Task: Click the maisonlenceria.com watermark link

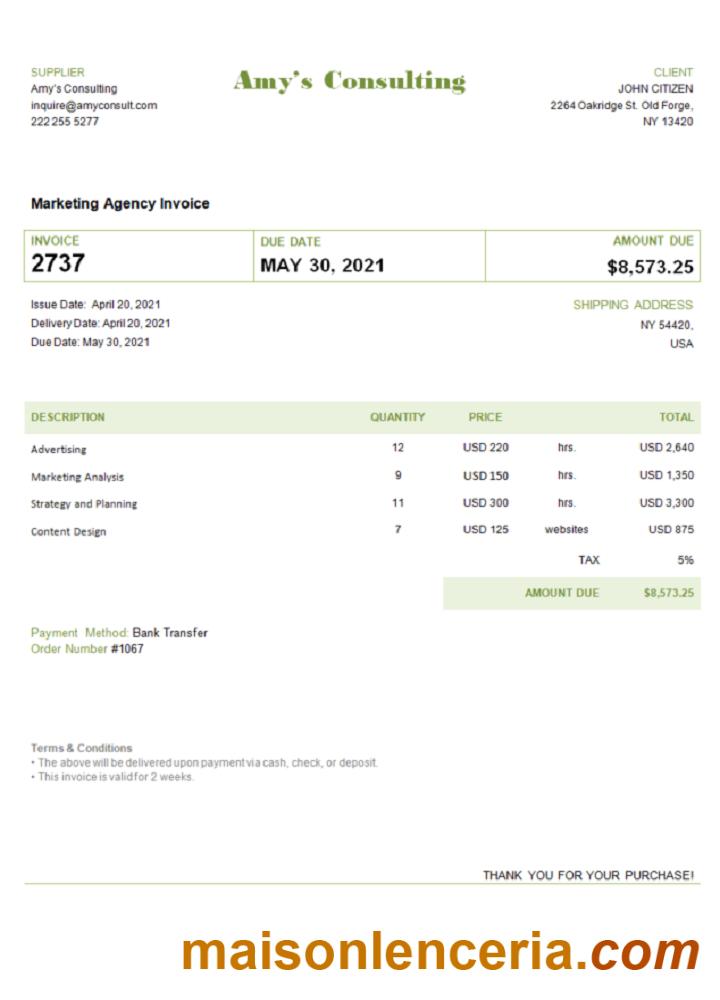Action: click(440, 950)
